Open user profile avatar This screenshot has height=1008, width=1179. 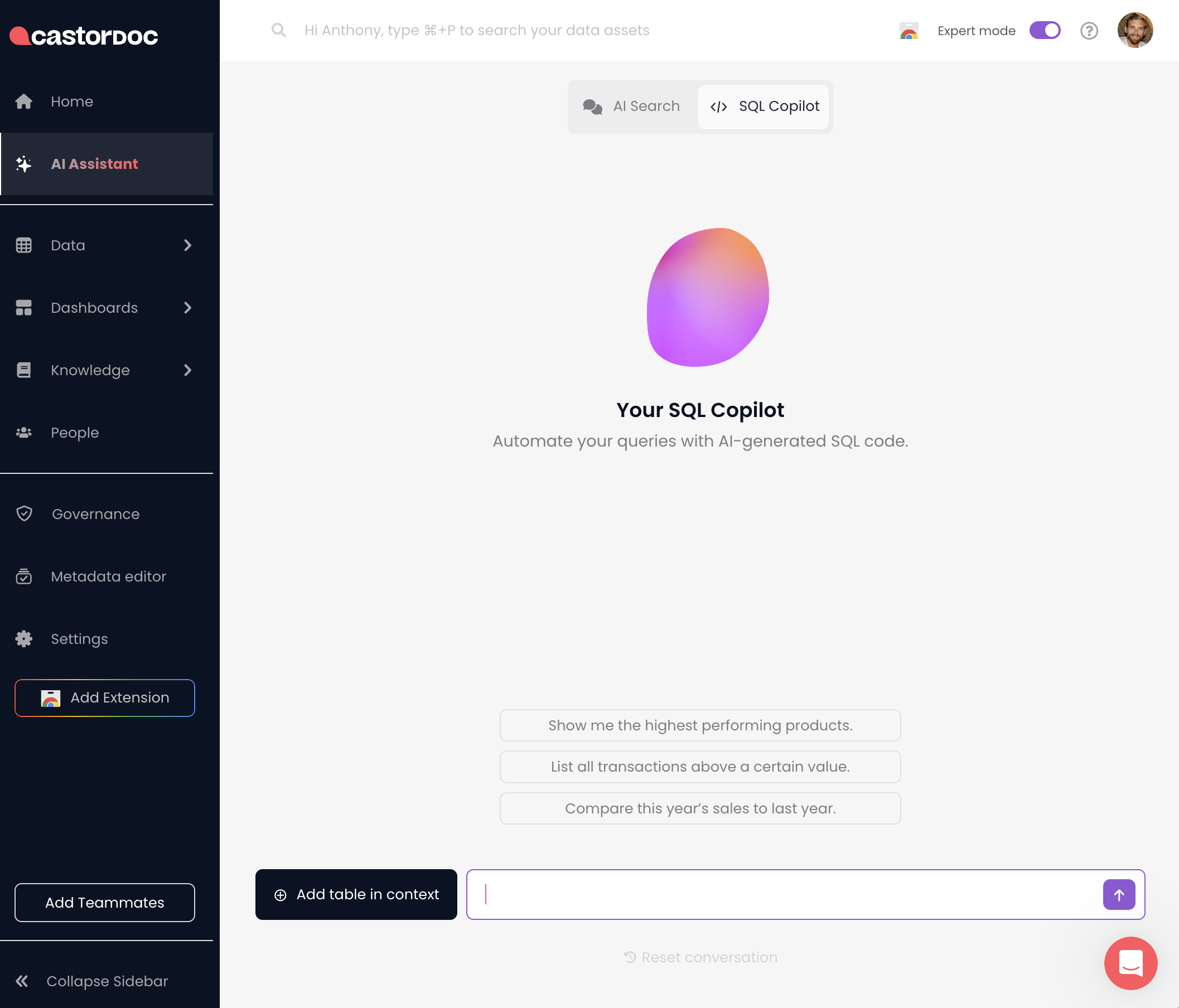[1134, 31]
